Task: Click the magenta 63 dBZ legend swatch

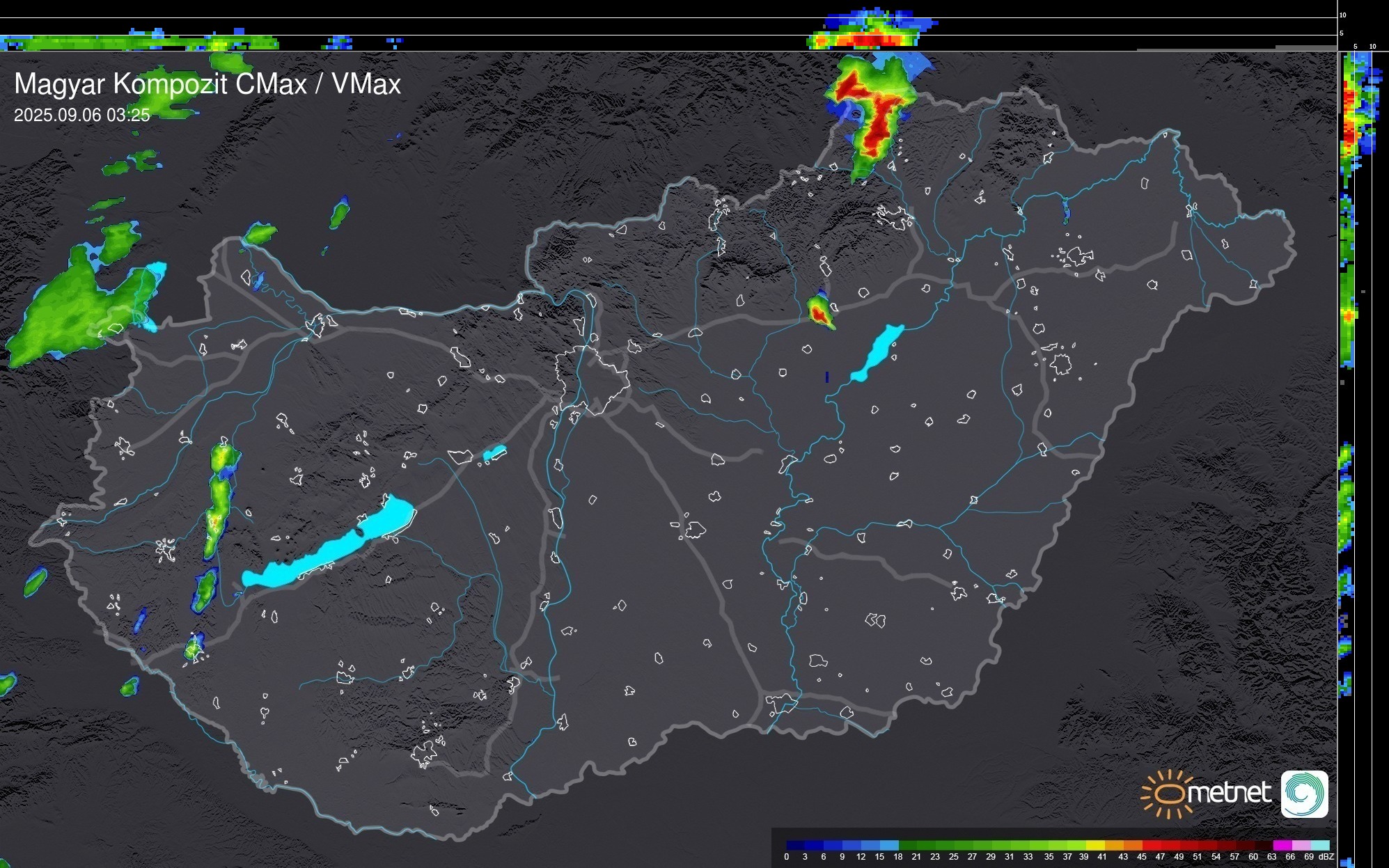Action: pyautogui.click(x=1281, y=845)
